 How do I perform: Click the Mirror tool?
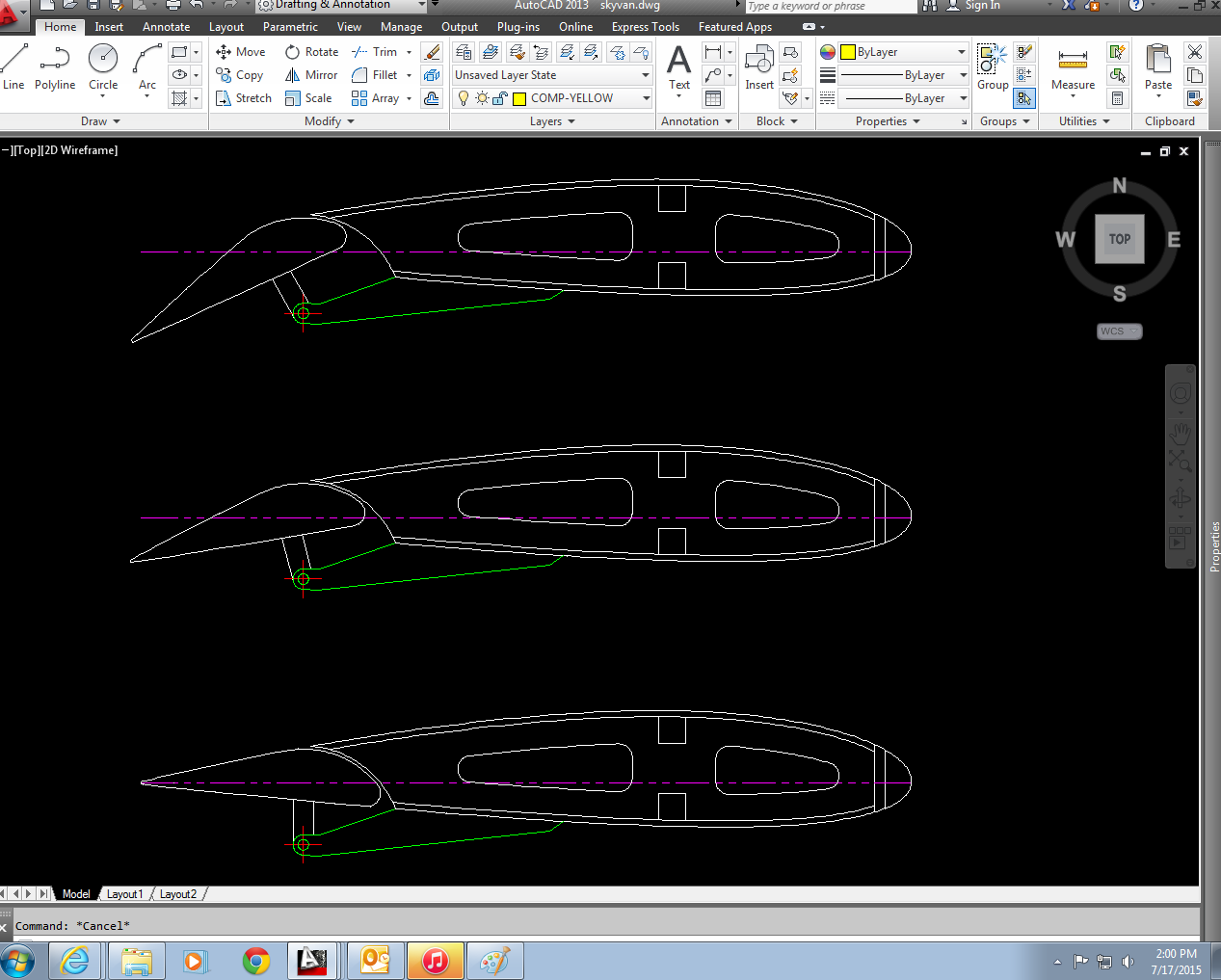click(x=310, y=75)
